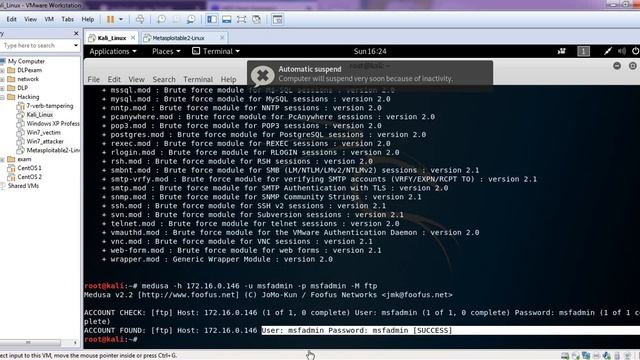Close the Library panel

coord(76,33)
